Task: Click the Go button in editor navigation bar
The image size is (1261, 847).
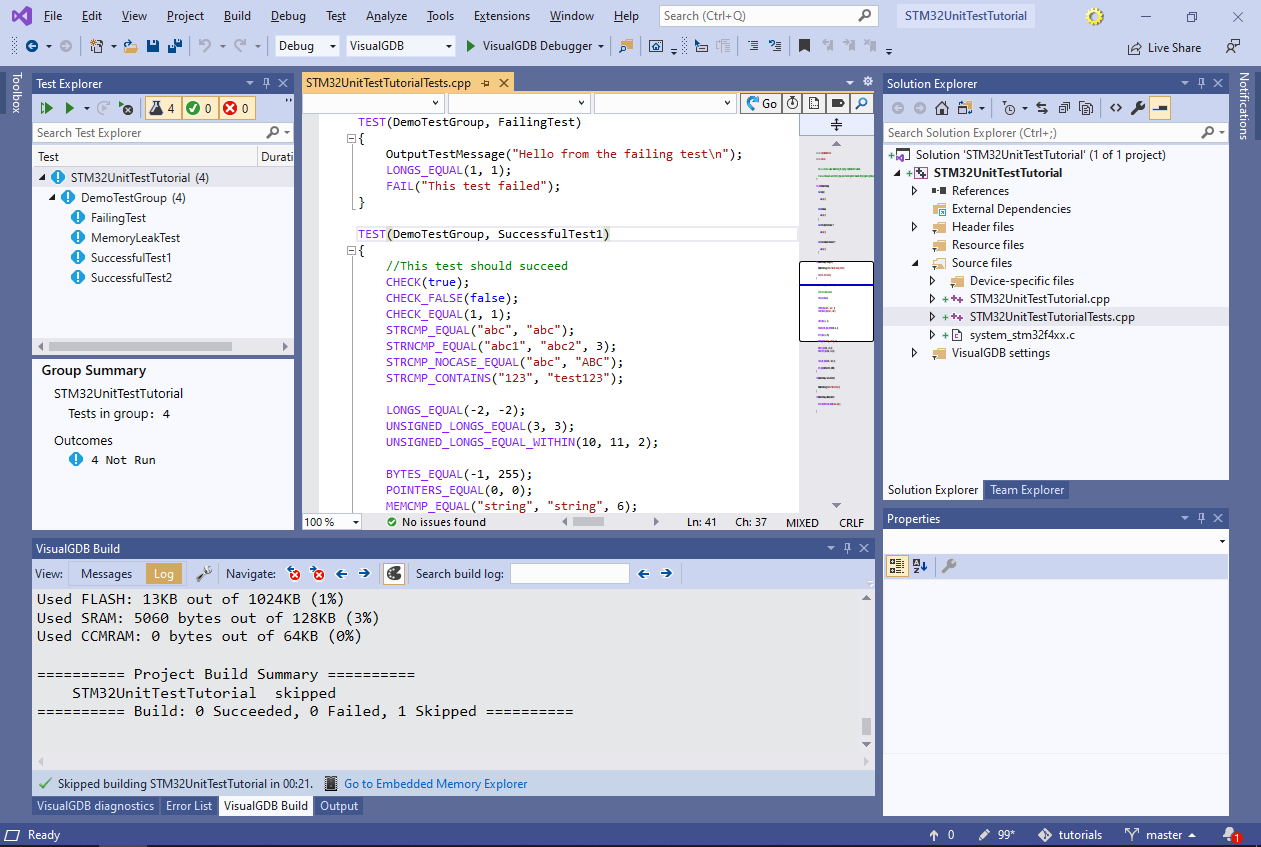Action: [761, 103]
